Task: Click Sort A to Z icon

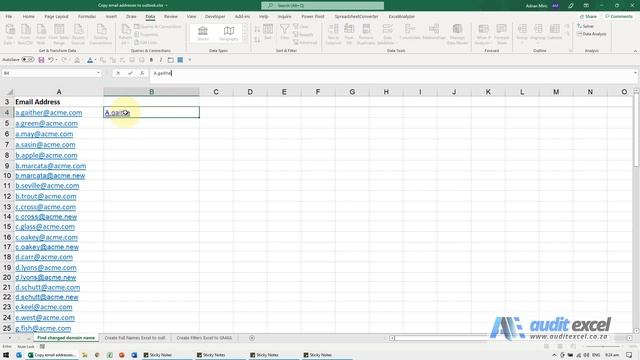Action: tap(257, 29)
